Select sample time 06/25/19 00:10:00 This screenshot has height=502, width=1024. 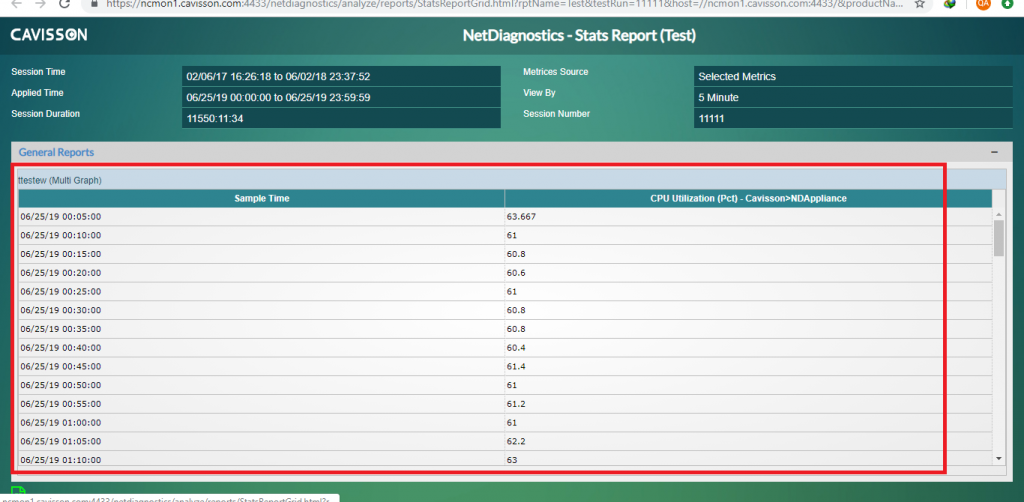point(61,235)
